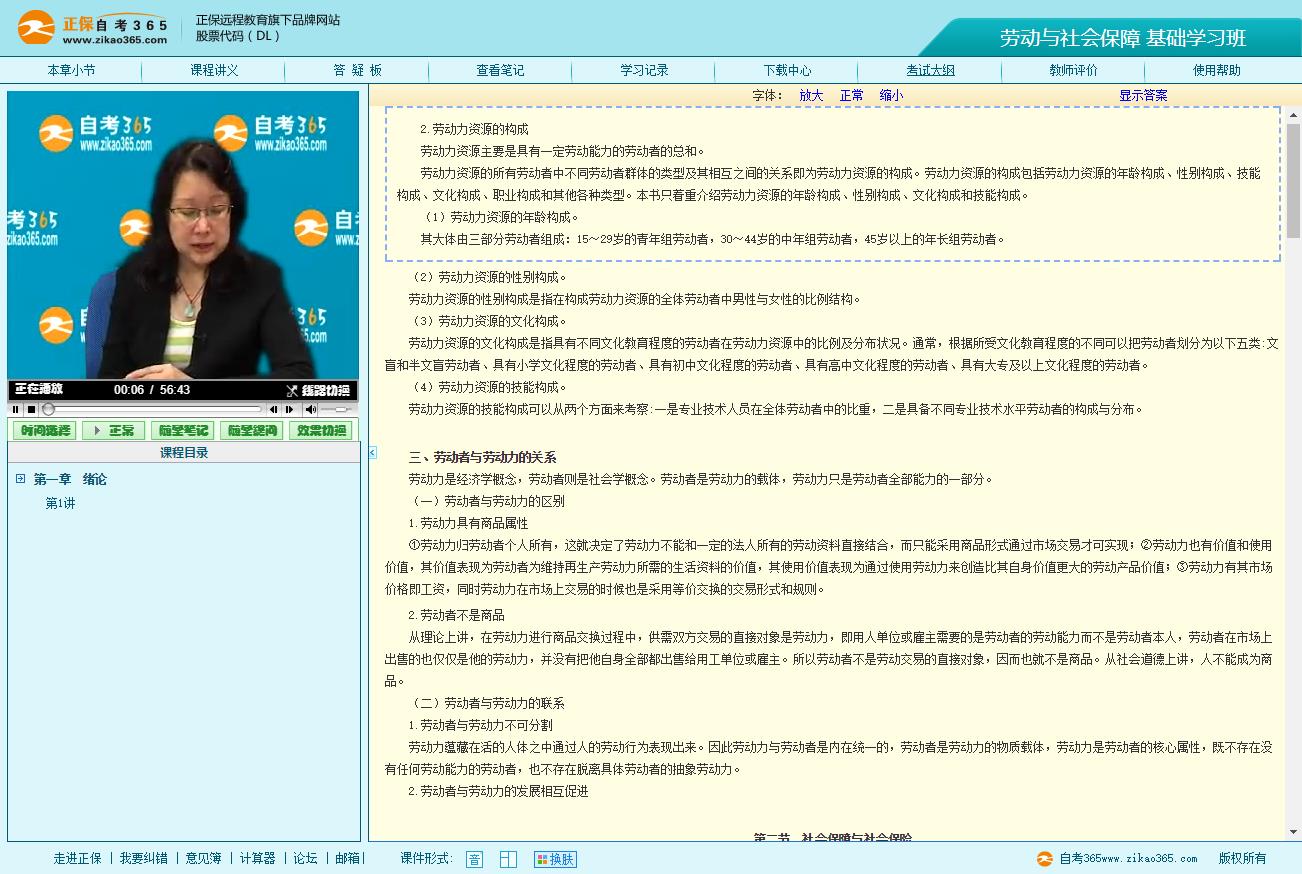Screen dimensions: 1302x874
Task: Open the 走进正保 footer link
Action: point(77,858)
